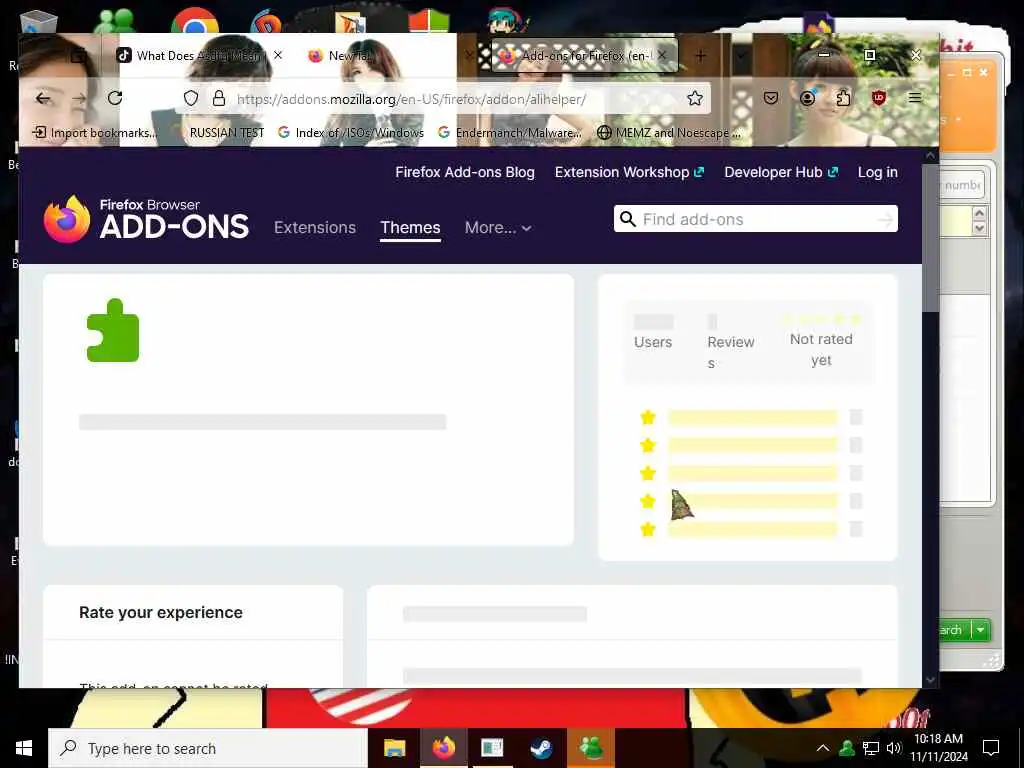Image resolution: width=1024 pixels, height=768 pixels.
Task: Click the stepper up arrow in background window
Action: point(978,214)
